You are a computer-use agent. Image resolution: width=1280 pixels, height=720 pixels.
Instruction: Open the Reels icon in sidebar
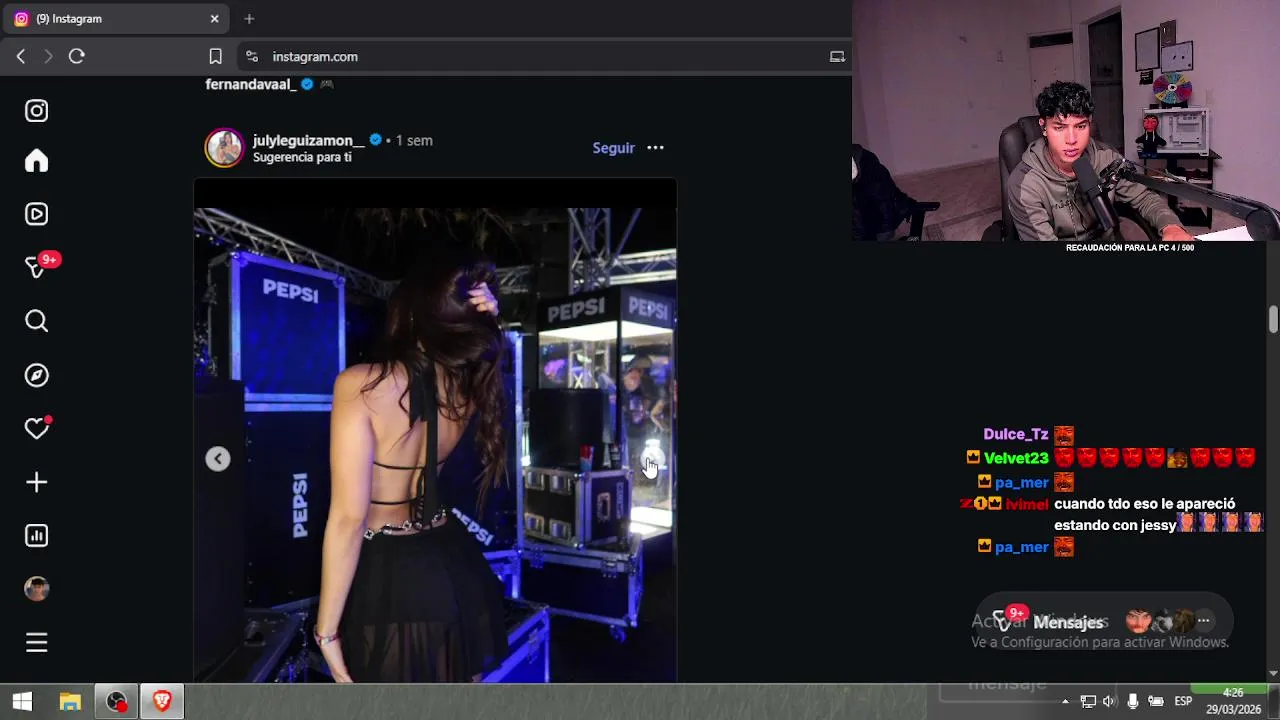(x=37, y=214)
